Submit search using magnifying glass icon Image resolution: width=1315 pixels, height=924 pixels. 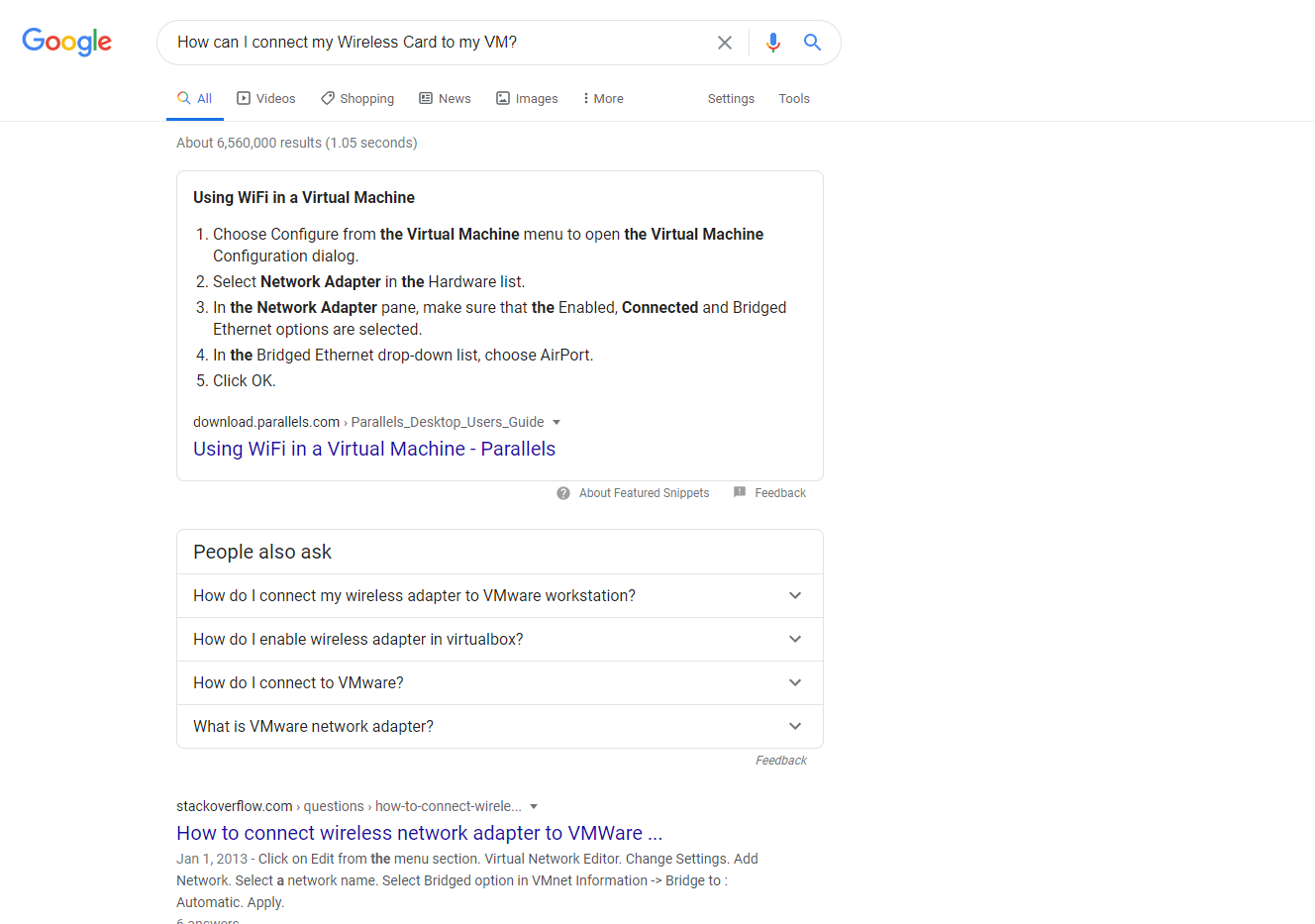[x=812, y=43]
